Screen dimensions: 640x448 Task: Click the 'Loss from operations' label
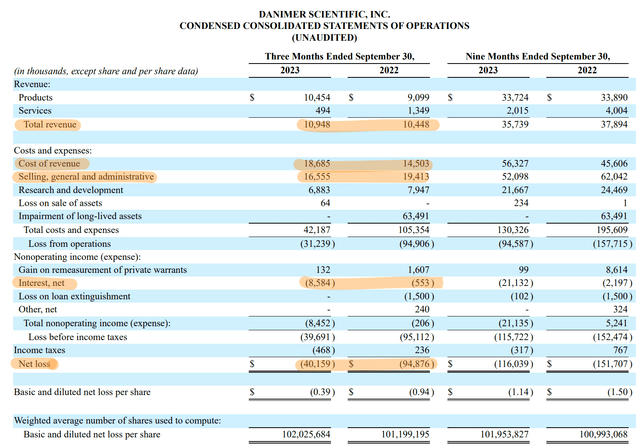coord(69,244)
